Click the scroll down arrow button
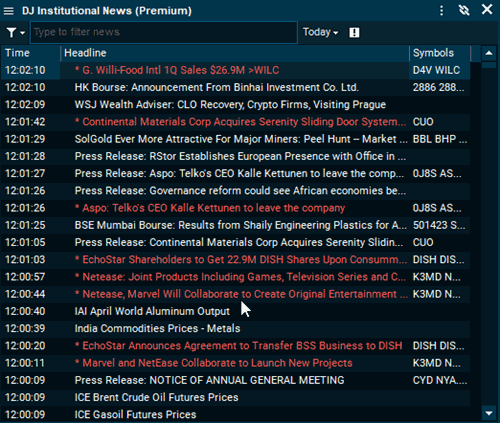The width and height of the screenshot is (500, 423). (489, 414)
